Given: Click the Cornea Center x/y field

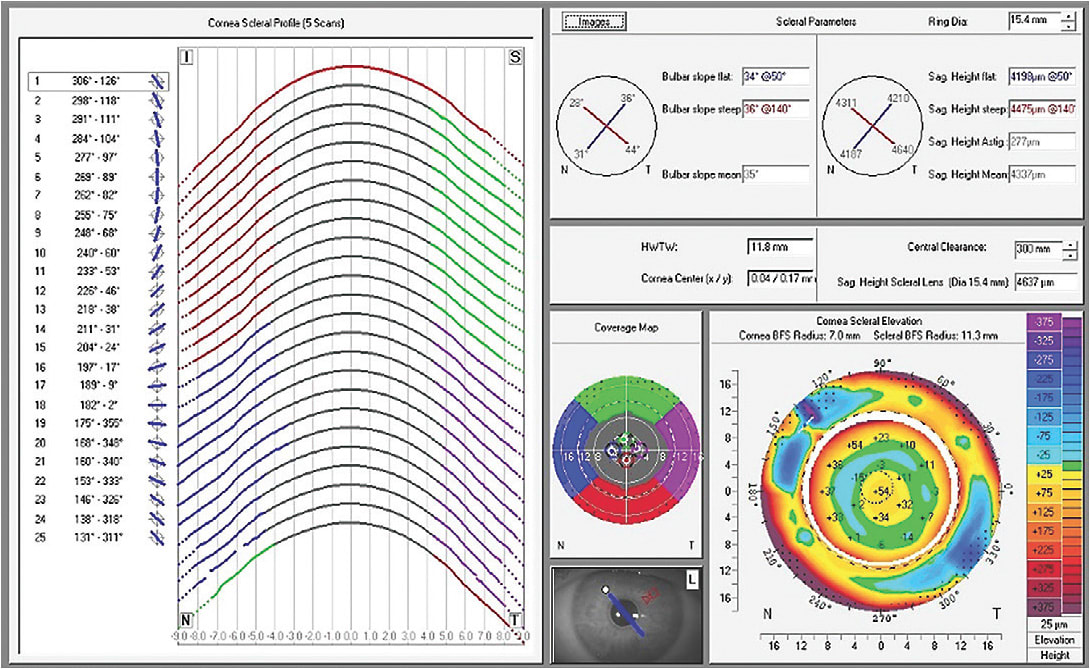Looking at the screenshot, I should point(780,279).
